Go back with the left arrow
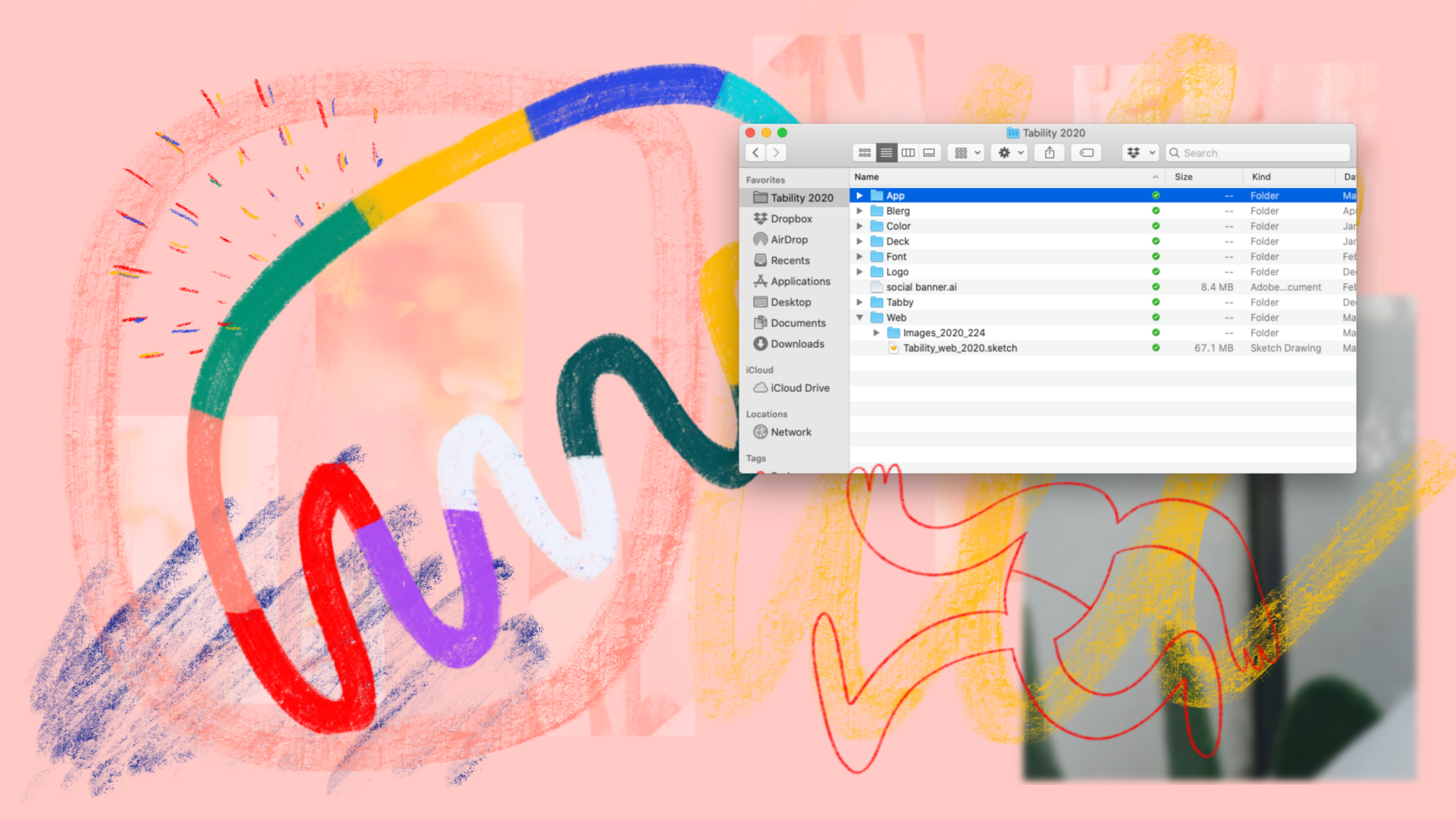 coord(755,152)
